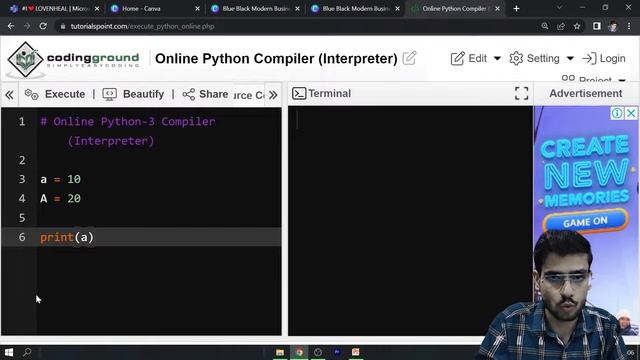Click the print(a) code line
The image size is (640, 360).
coord(67,237)
